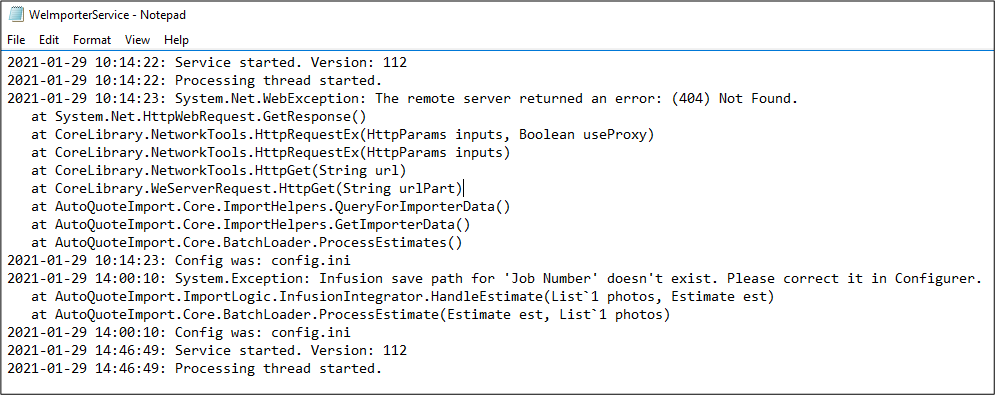
Task: Click the QueryForImporterData() stack trace line
Action: [270, 206]
